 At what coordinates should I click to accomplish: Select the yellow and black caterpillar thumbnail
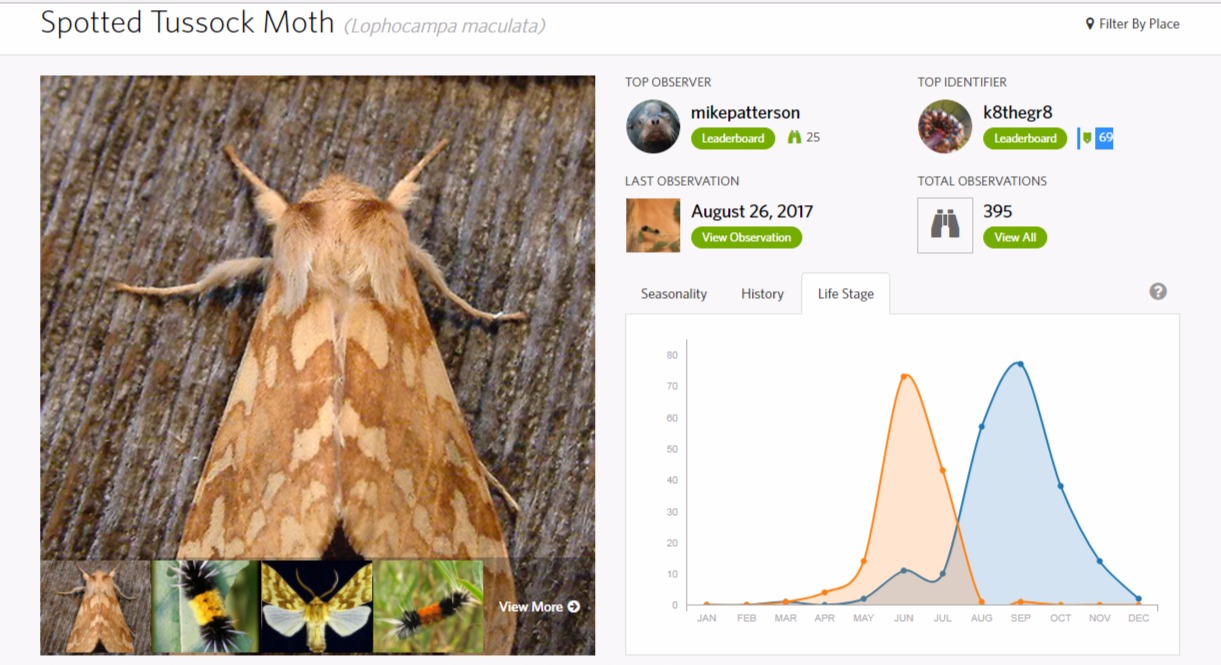coord(206,607)
